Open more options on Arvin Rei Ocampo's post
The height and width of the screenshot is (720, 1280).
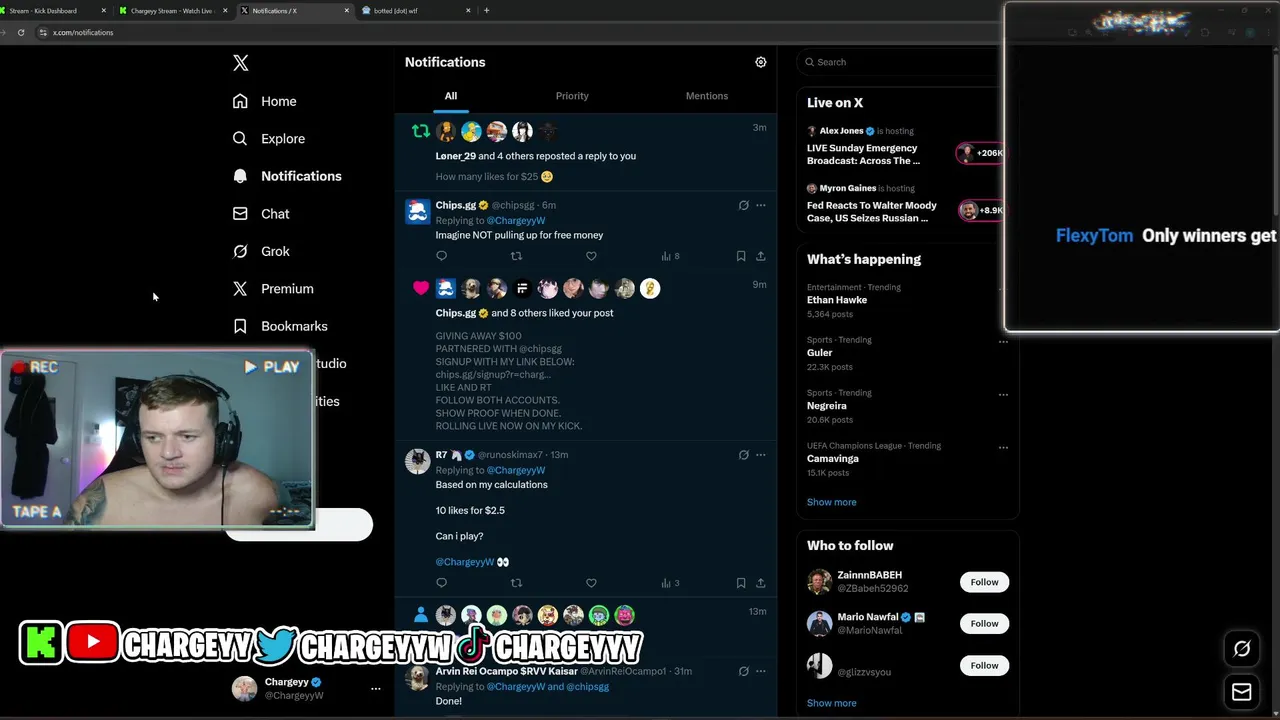(x=761, y=671)
